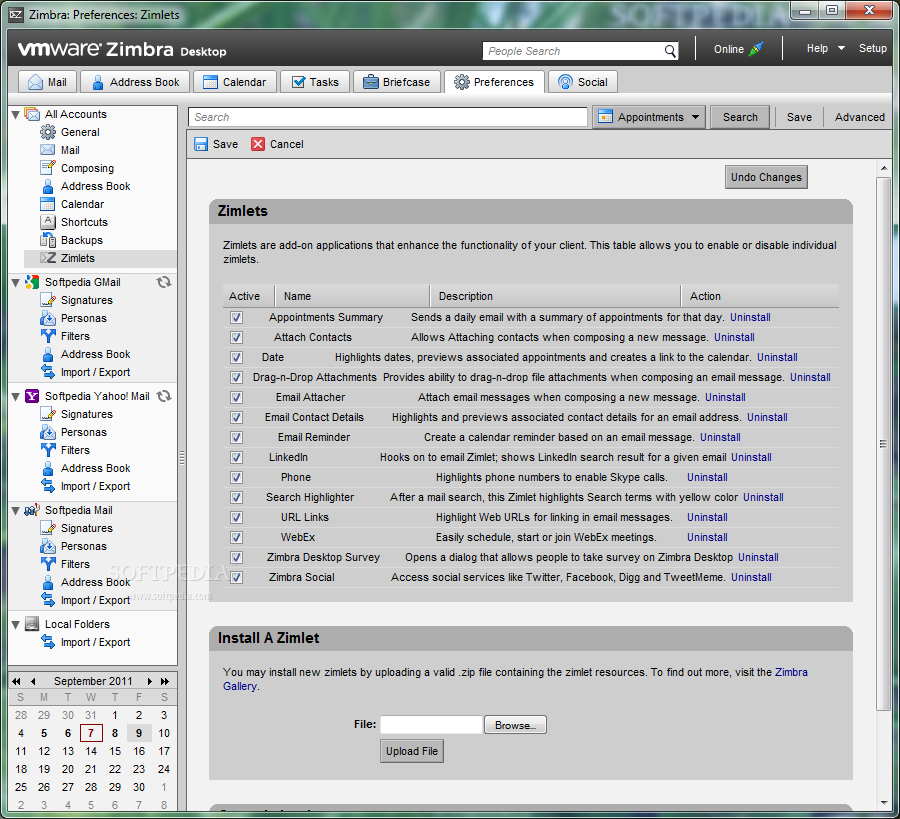This screenshot has width=900, height=819.
Task: Click the General gear icon in sidebar
Action: click(48, 132)
